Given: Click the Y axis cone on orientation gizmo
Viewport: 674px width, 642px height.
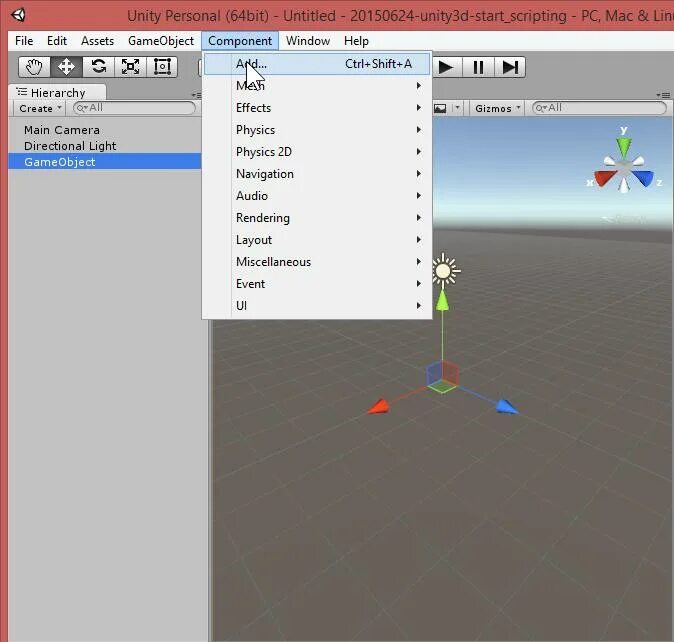Looking at the screenshot, I should (624, 147).
